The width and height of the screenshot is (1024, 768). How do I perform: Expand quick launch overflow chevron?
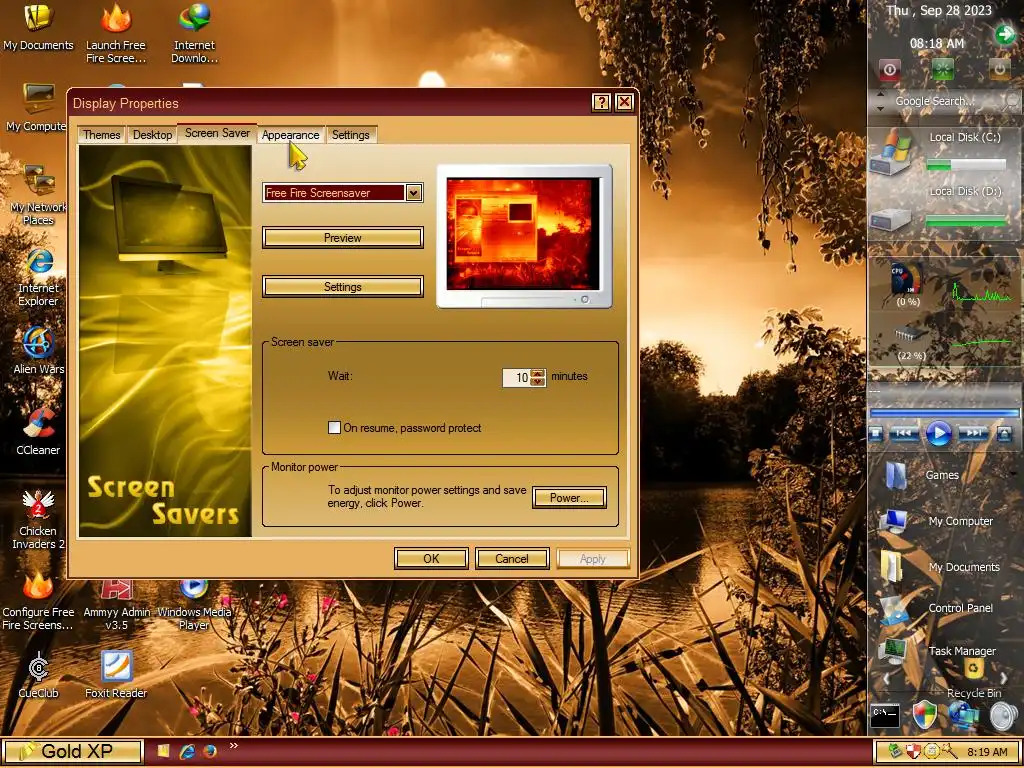(x=234, y=746)
